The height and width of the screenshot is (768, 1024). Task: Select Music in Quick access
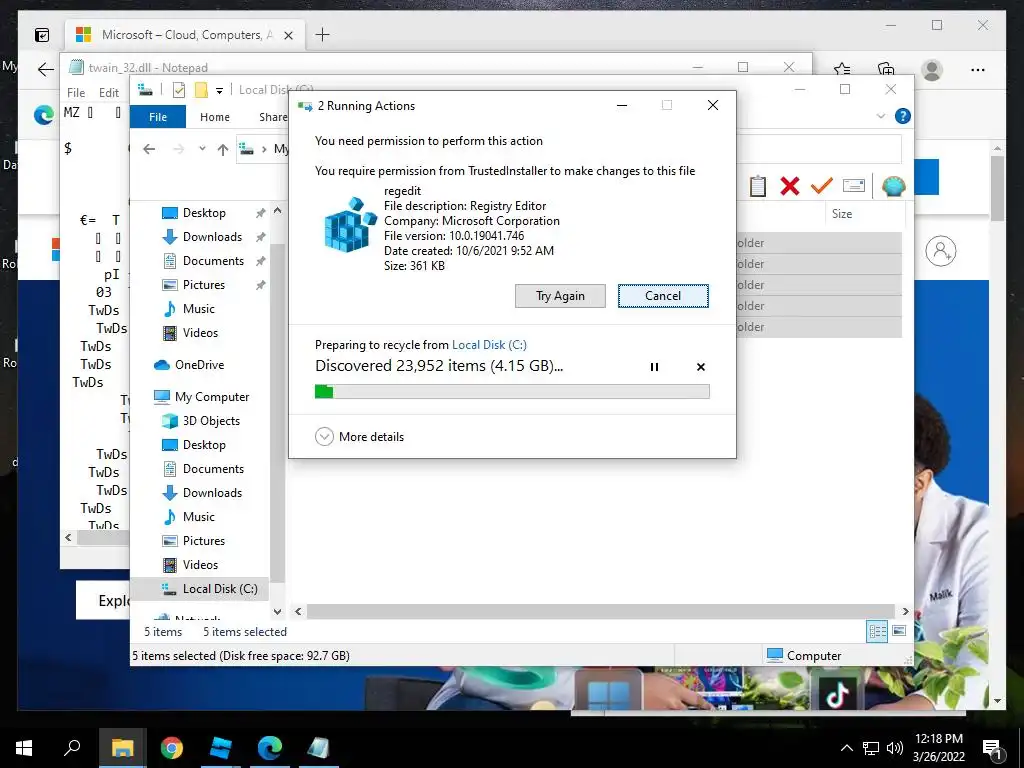click(x=199, y=309)
